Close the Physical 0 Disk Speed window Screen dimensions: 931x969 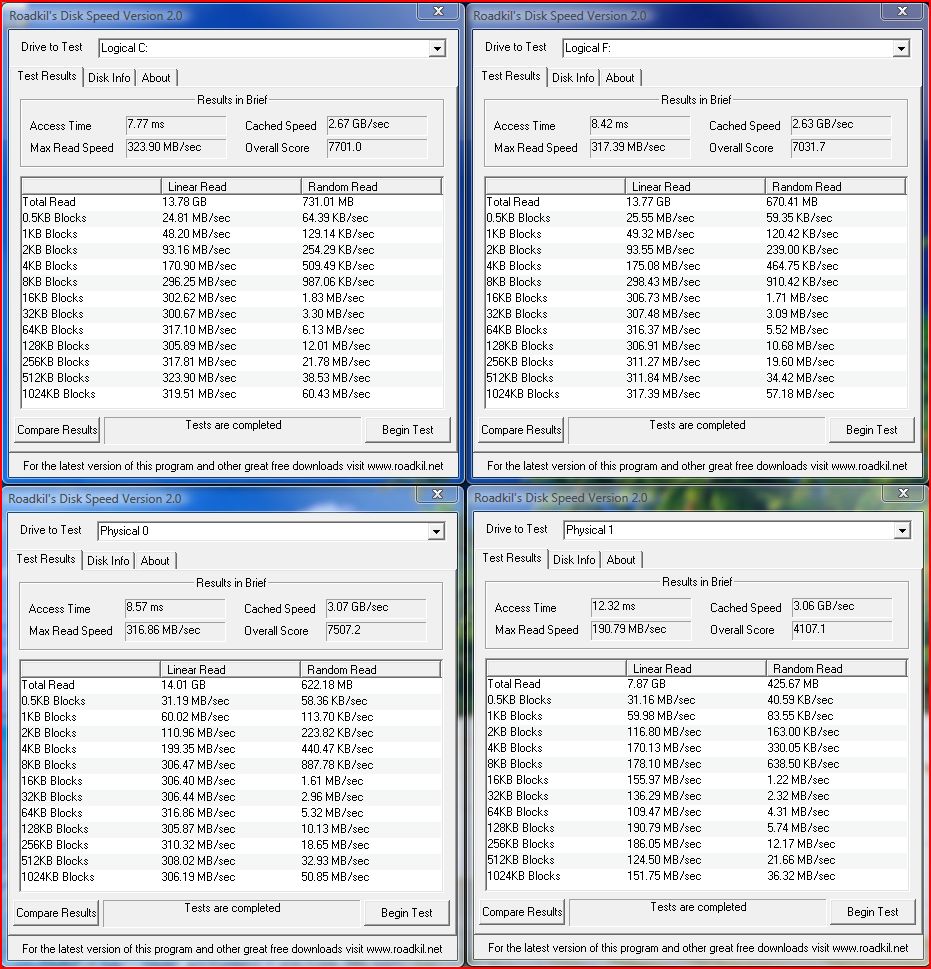[437, 494]
